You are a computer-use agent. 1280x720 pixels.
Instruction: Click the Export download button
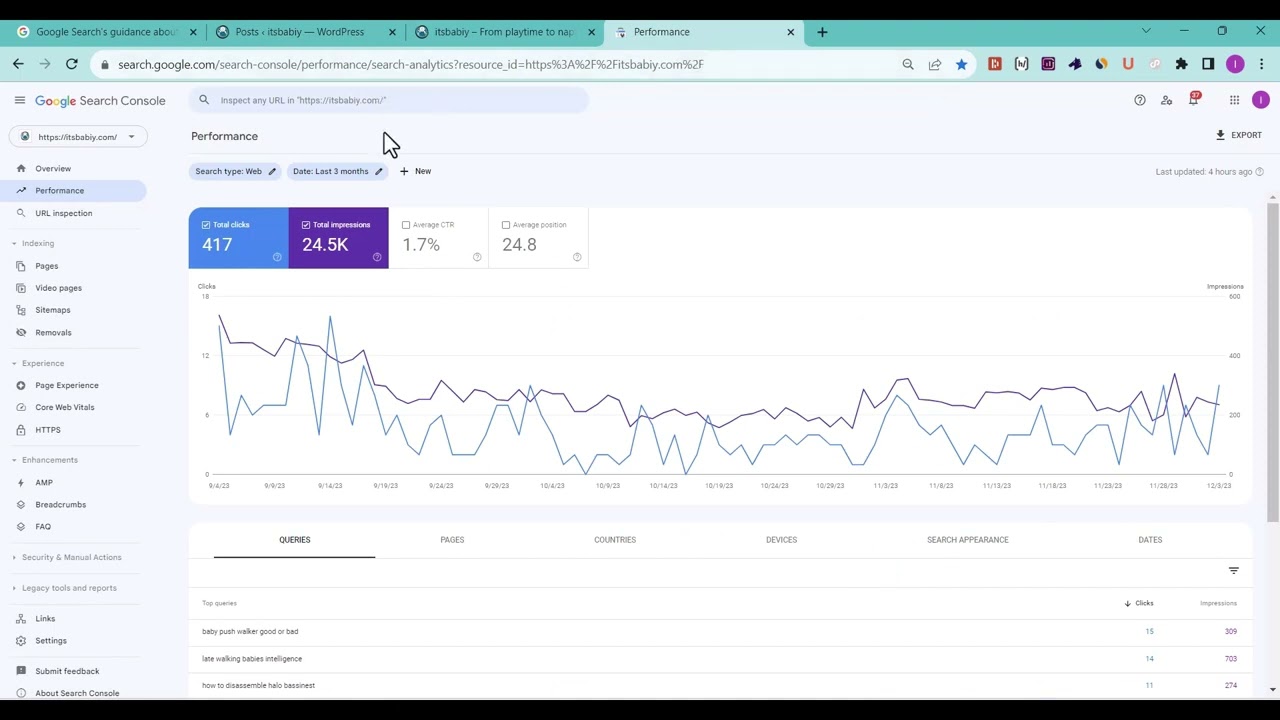[x=1239, y=135]
